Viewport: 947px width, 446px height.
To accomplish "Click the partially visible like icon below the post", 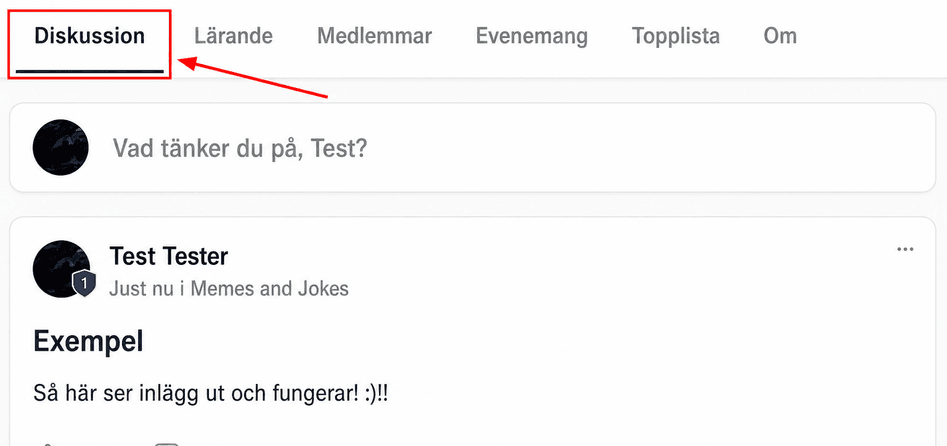I will [47, 444].
